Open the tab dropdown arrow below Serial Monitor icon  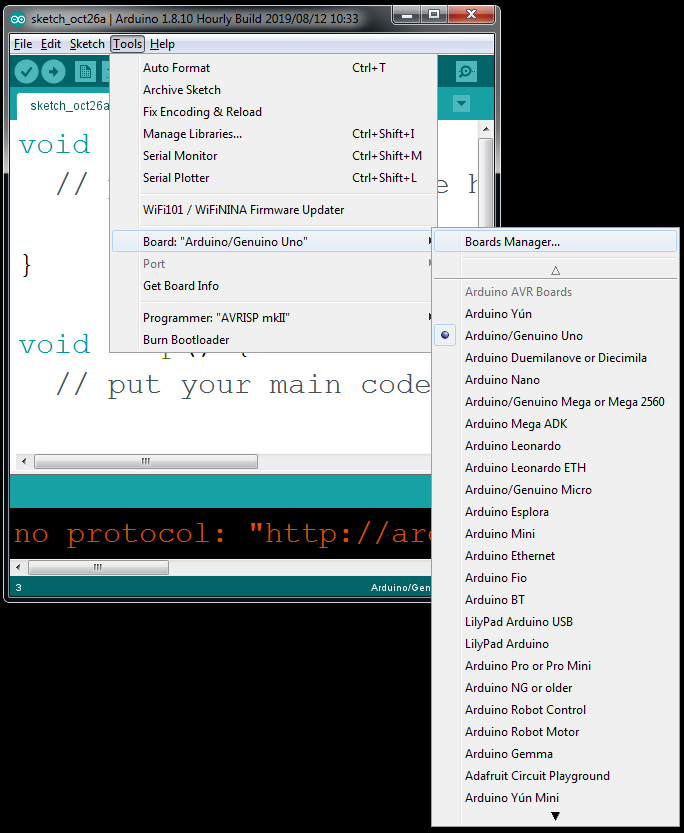461,104
